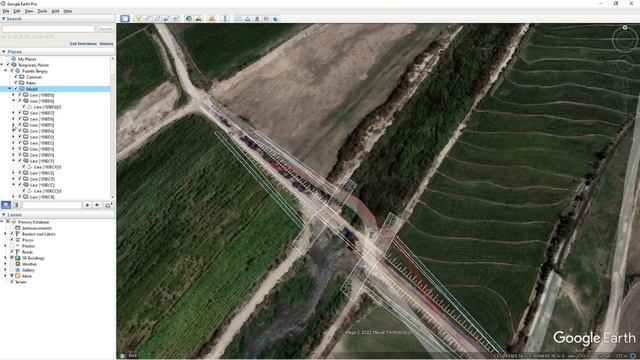Click the View in Google Maps icon
This screenshot has height=360, width=640.
(x=266, y=19)
